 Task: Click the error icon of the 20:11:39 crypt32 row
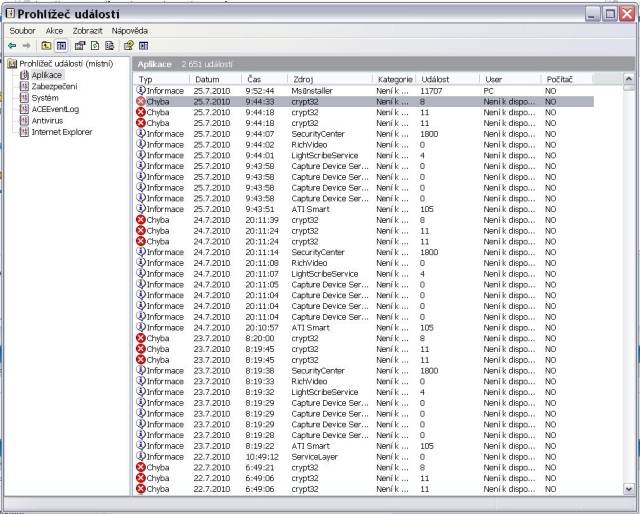coord(141,220)
